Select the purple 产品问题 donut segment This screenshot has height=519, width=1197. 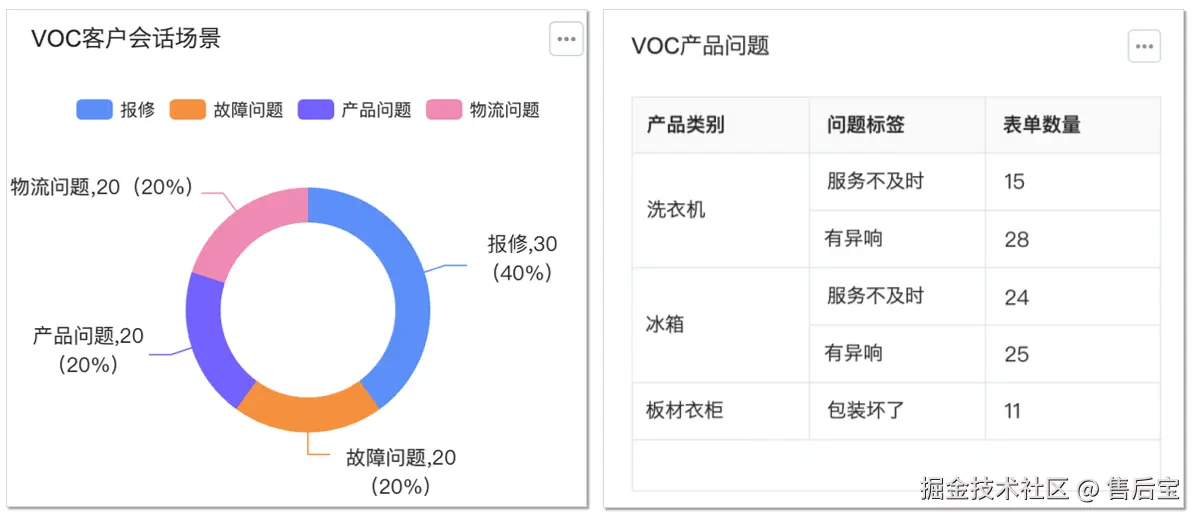pos(207,335)
